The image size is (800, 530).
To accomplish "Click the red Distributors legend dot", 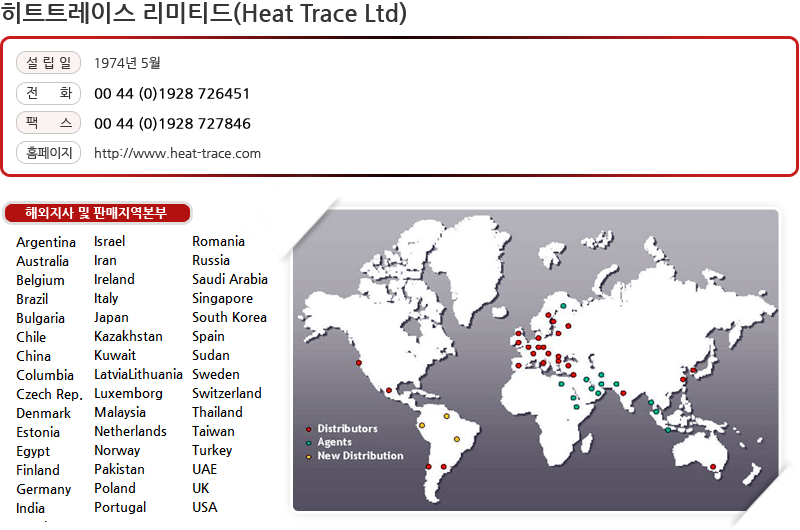I will (309, 429).
